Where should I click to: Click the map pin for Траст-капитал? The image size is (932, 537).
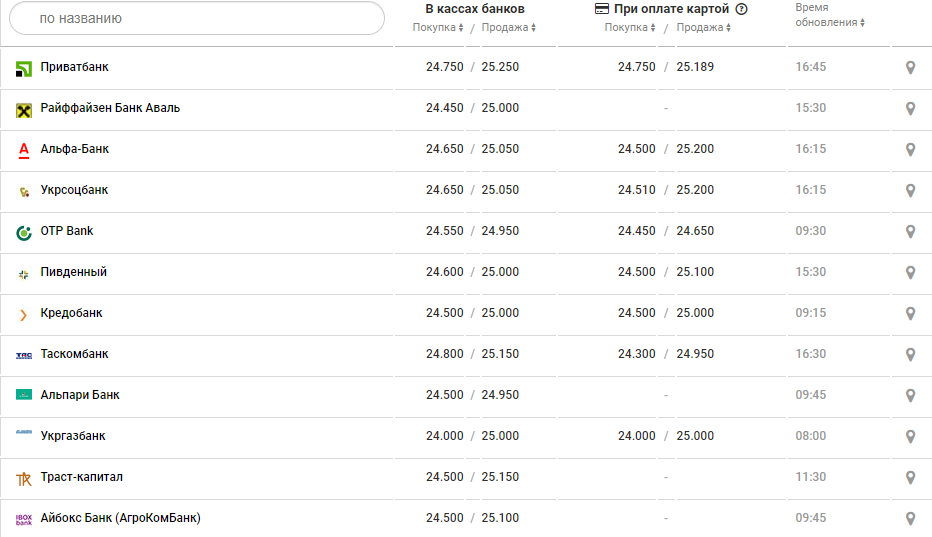tap(910, 478)
